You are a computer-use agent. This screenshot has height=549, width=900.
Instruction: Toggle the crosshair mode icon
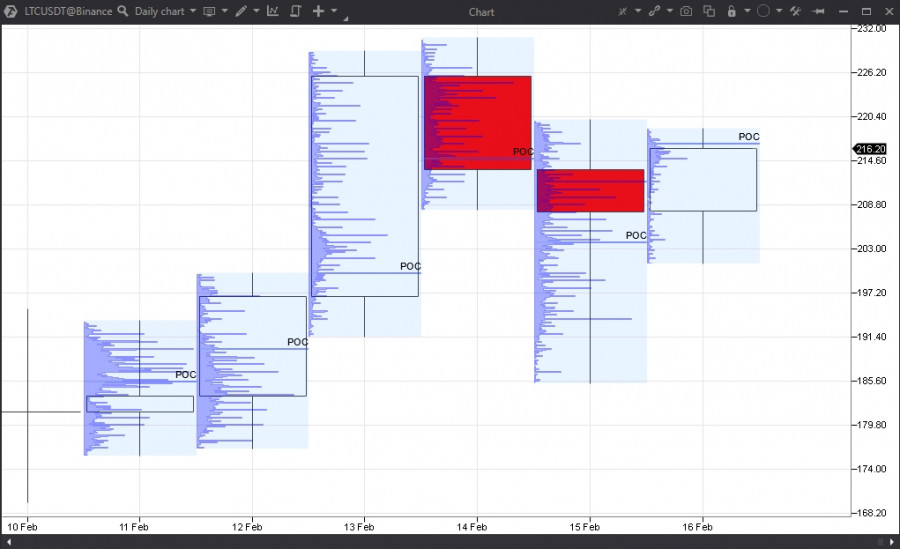pyautogui.click(x=623, y=11)
